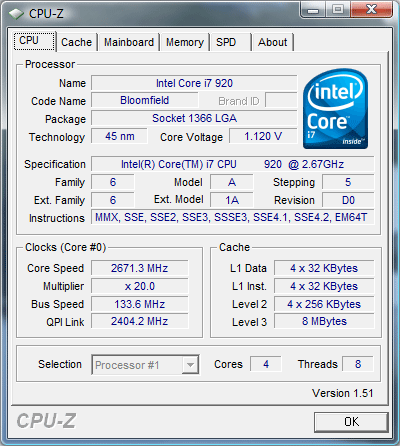Select the Memory tab
Screen dimensions: 400x446
click(185, 42)
